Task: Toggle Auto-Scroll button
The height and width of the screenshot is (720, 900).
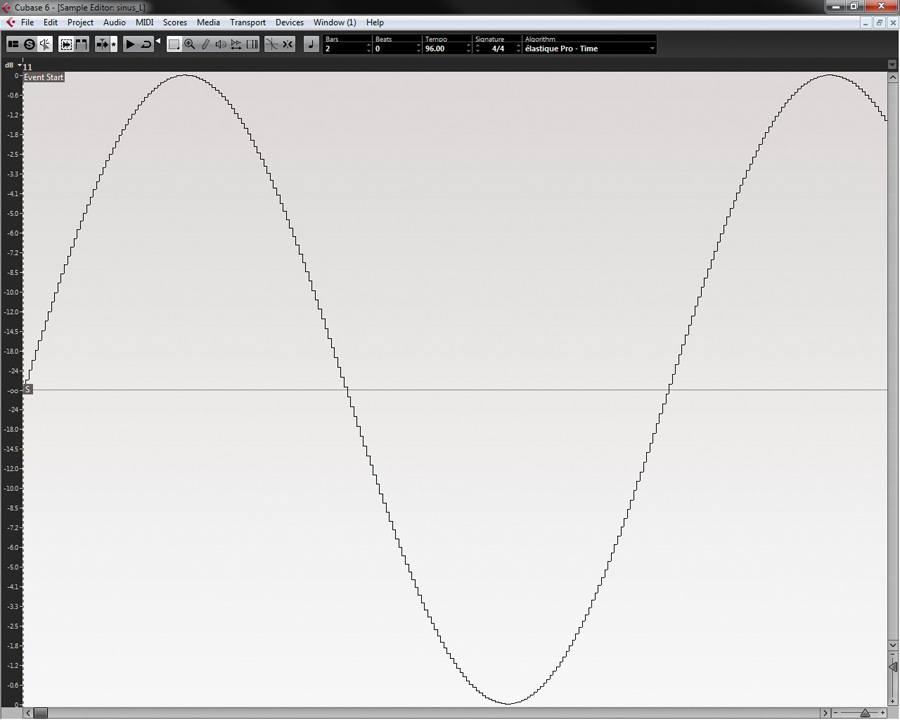Action: 102,44
